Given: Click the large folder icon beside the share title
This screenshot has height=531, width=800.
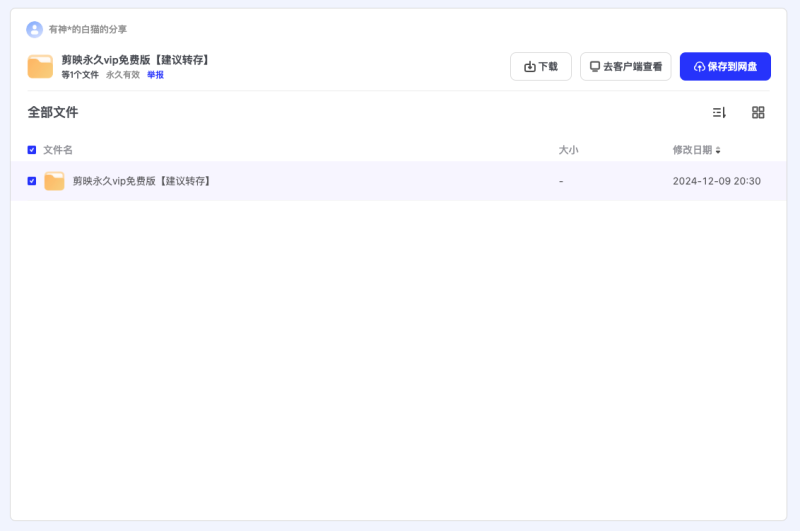Looking at the screenshot, I should coord(40,67).
